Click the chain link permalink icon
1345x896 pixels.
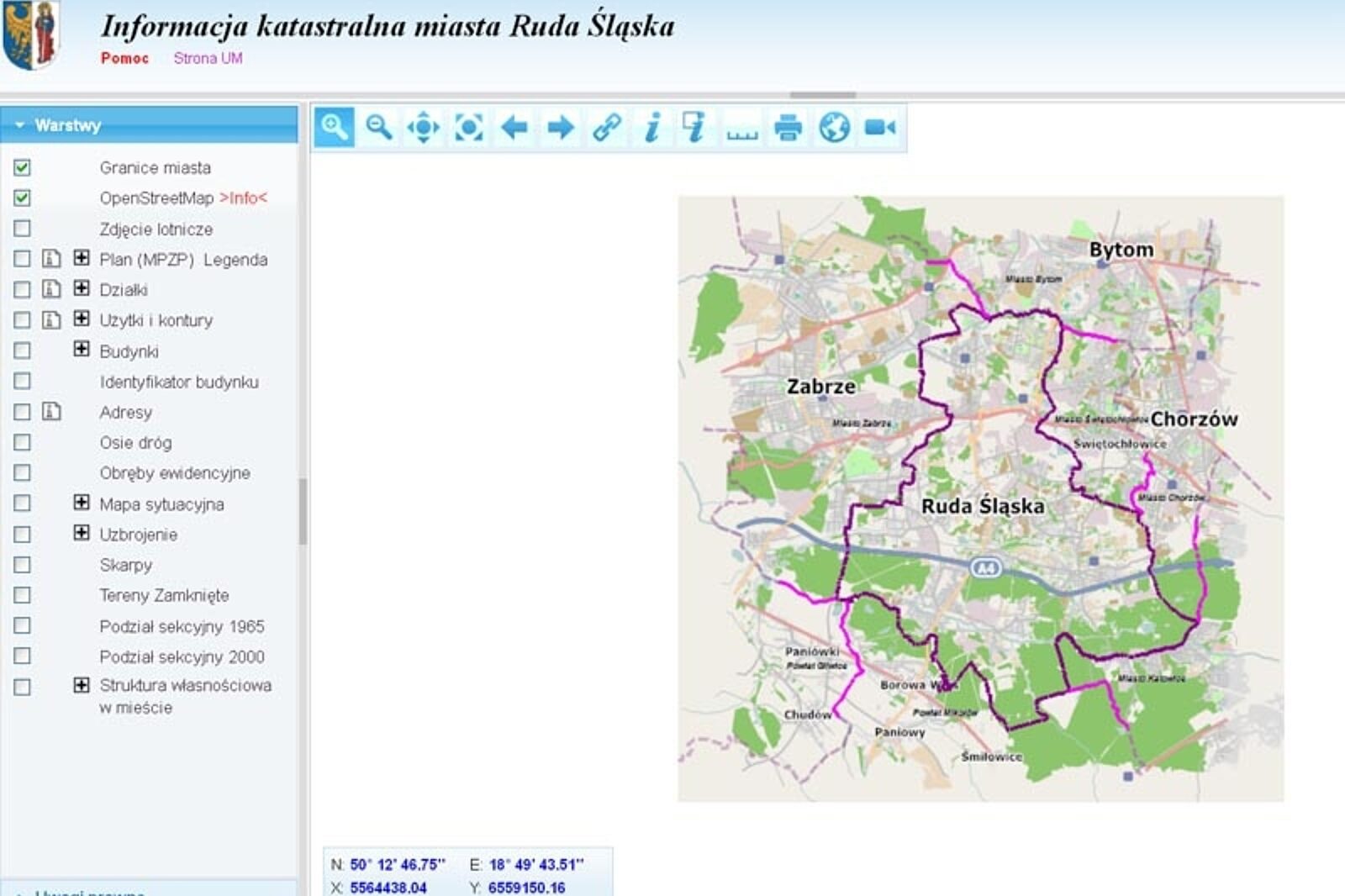[x=606, y=128]
